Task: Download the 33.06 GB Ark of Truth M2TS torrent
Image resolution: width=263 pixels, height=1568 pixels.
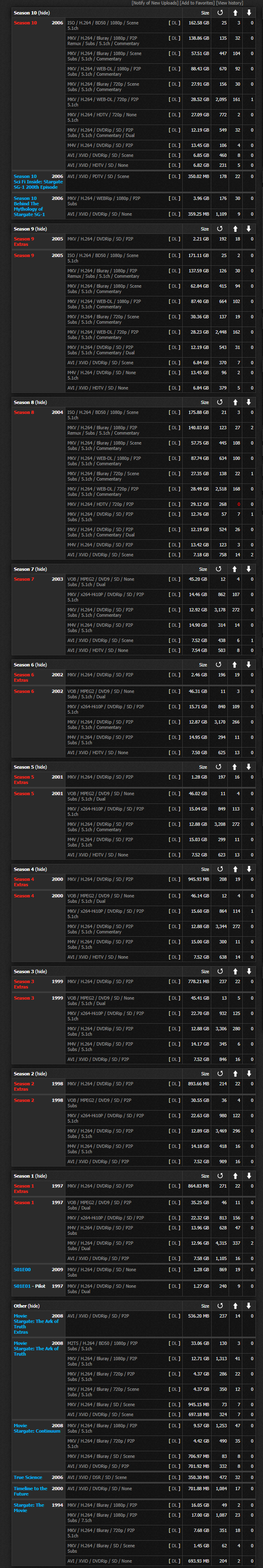Action: pyautogui.click(x=174, y=1343)
